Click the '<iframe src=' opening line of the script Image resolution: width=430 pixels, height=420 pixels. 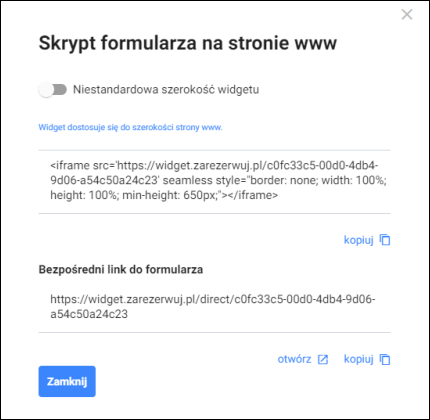pos(214,166)
